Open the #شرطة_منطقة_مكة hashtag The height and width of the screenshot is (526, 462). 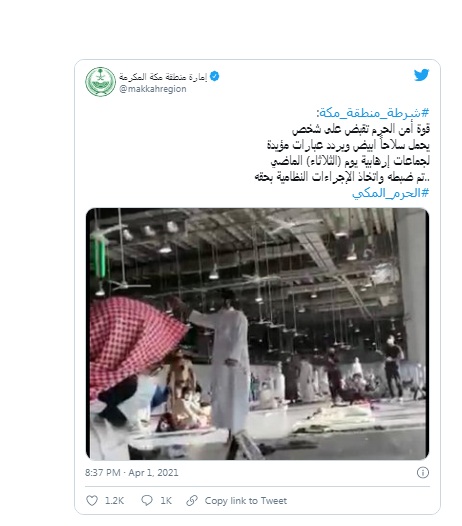coord(373,113)
